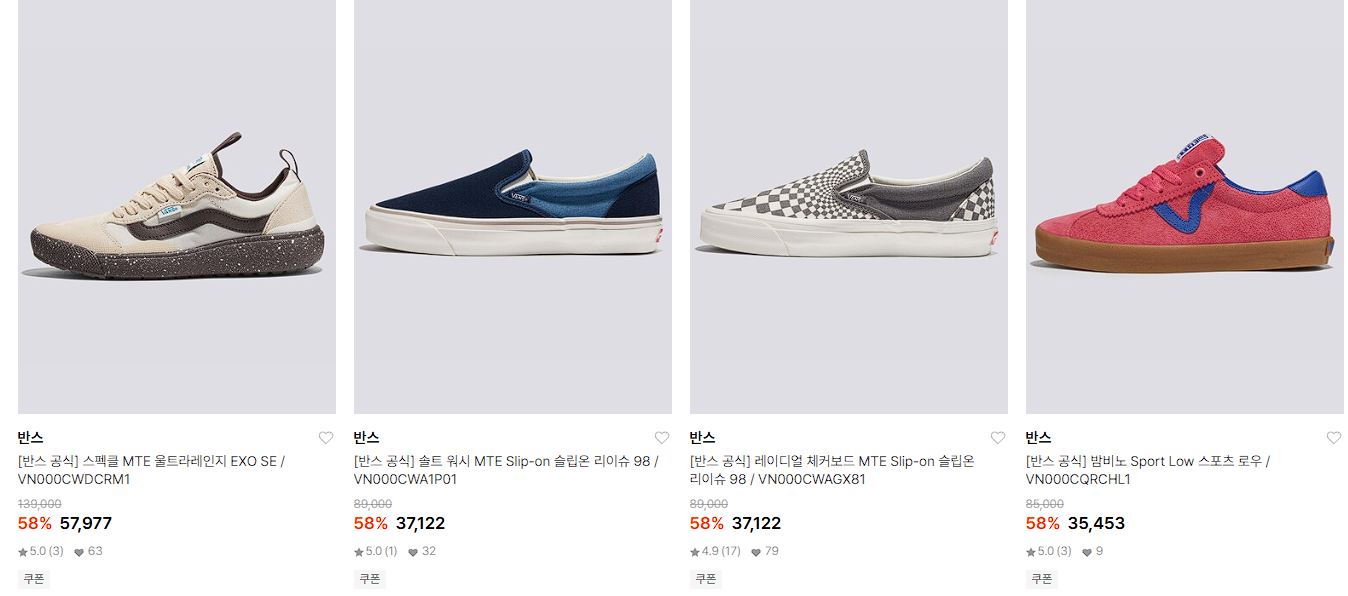Click the like-count heart showing 63
Image resolution: width=1348 pixels, height=596 pixels.
pos(79,552)
